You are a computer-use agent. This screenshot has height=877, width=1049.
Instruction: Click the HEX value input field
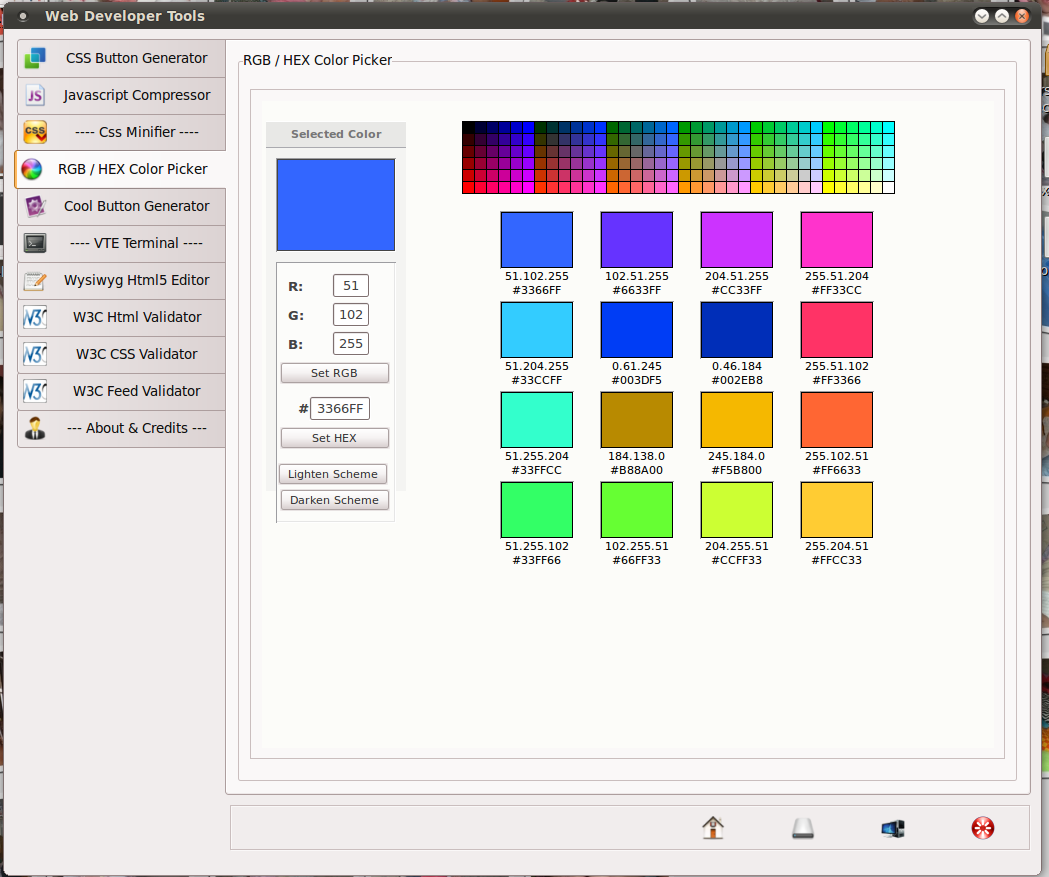340,408
